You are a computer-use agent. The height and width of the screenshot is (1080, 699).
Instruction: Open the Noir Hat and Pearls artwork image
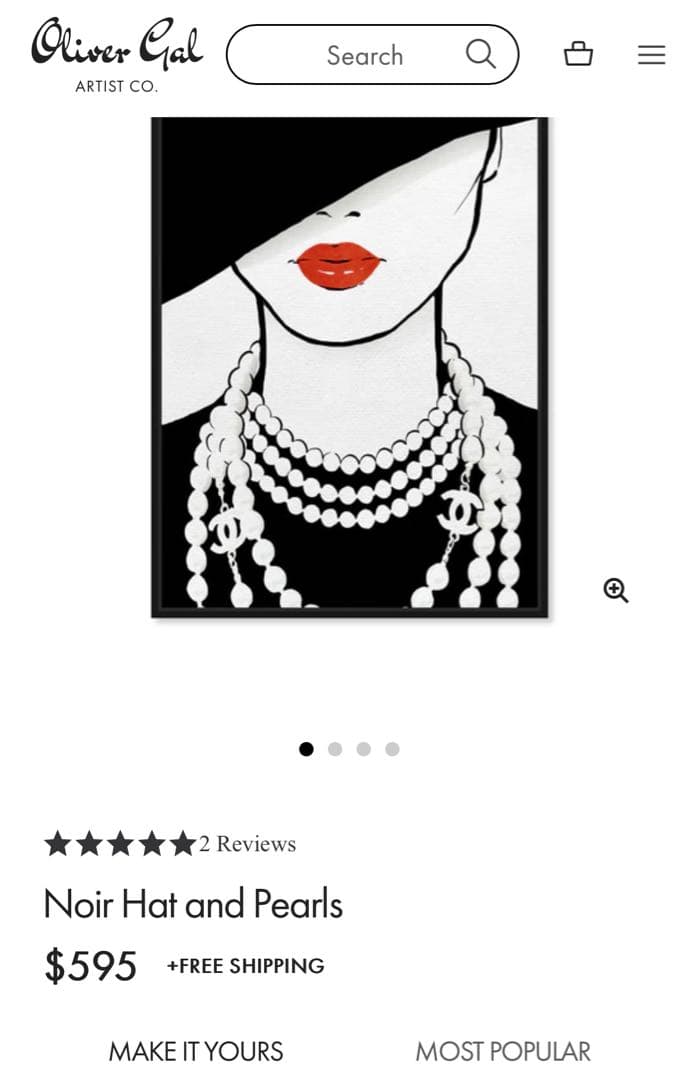pyautogui.click(x=350, y=367)
